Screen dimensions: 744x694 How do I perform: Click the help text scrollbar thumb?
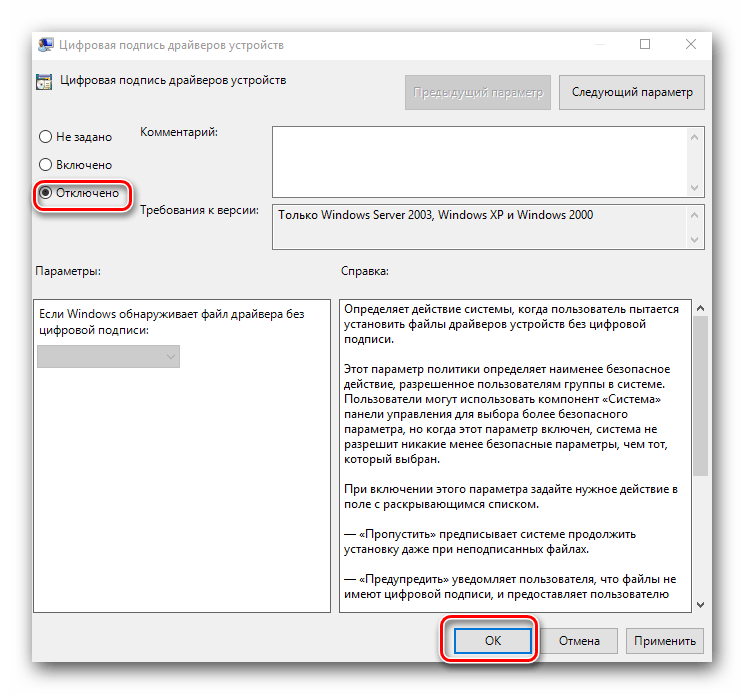[x=700, y=396]
